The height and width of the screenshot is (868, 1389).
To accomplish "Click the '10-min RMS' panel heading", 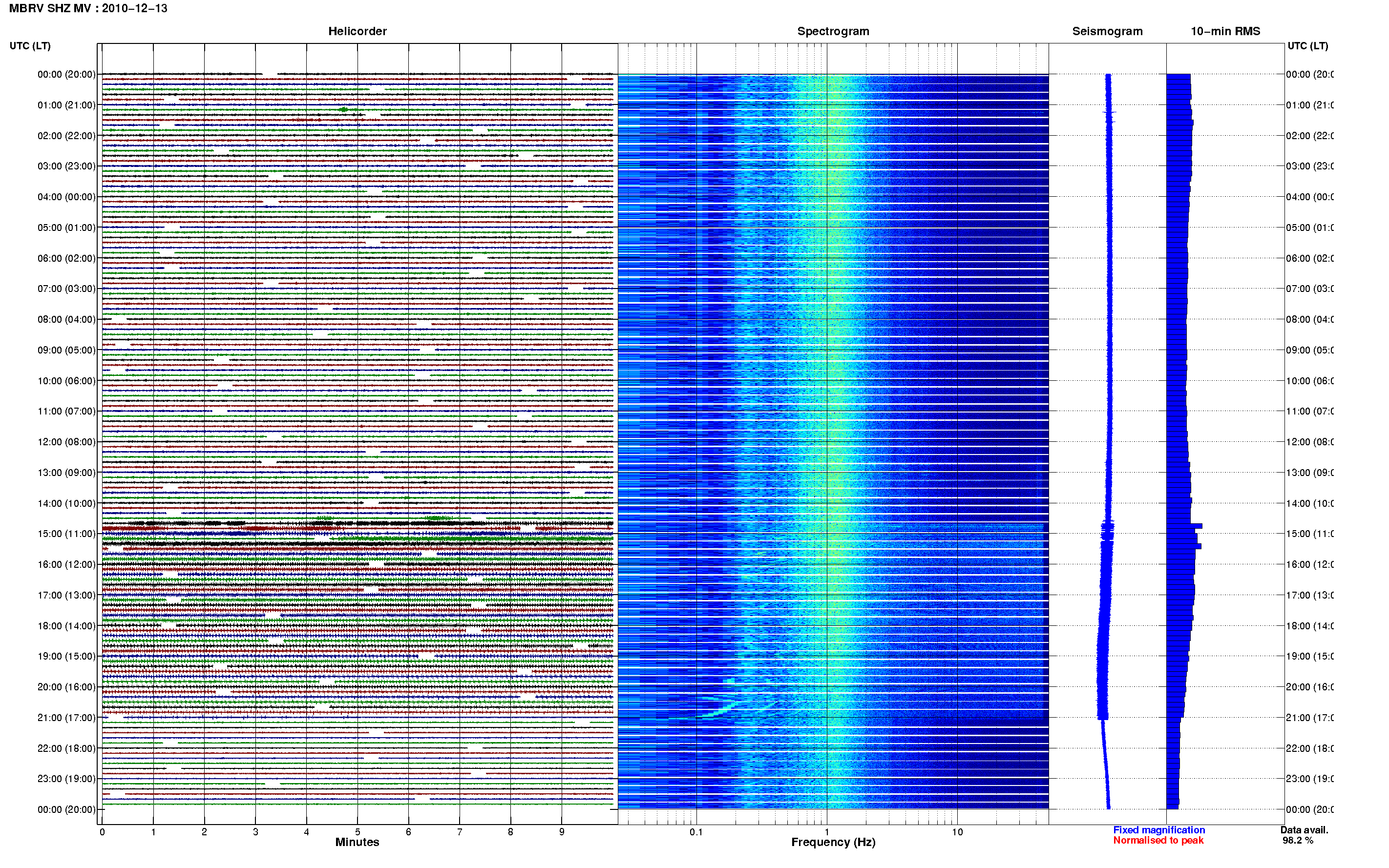I will pos(1225,32).
